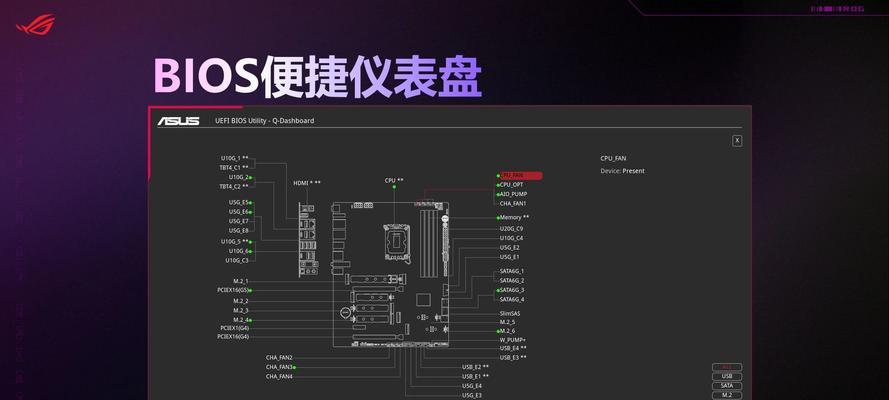889x400 pixels.
Task: Select the U10G_6 port label
Action: point(238,251)
